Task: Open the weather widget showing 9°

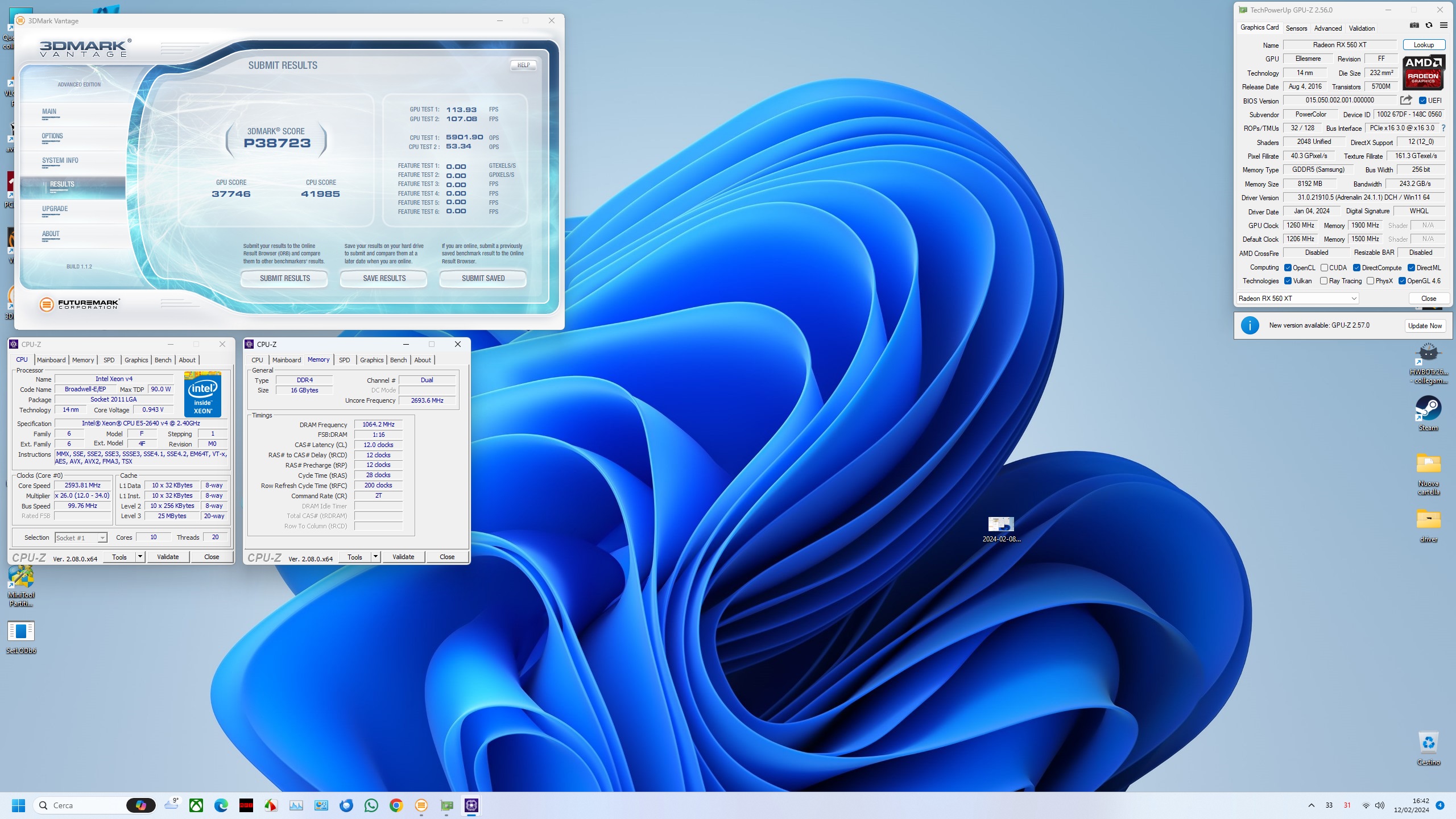Action: (171, 804)
